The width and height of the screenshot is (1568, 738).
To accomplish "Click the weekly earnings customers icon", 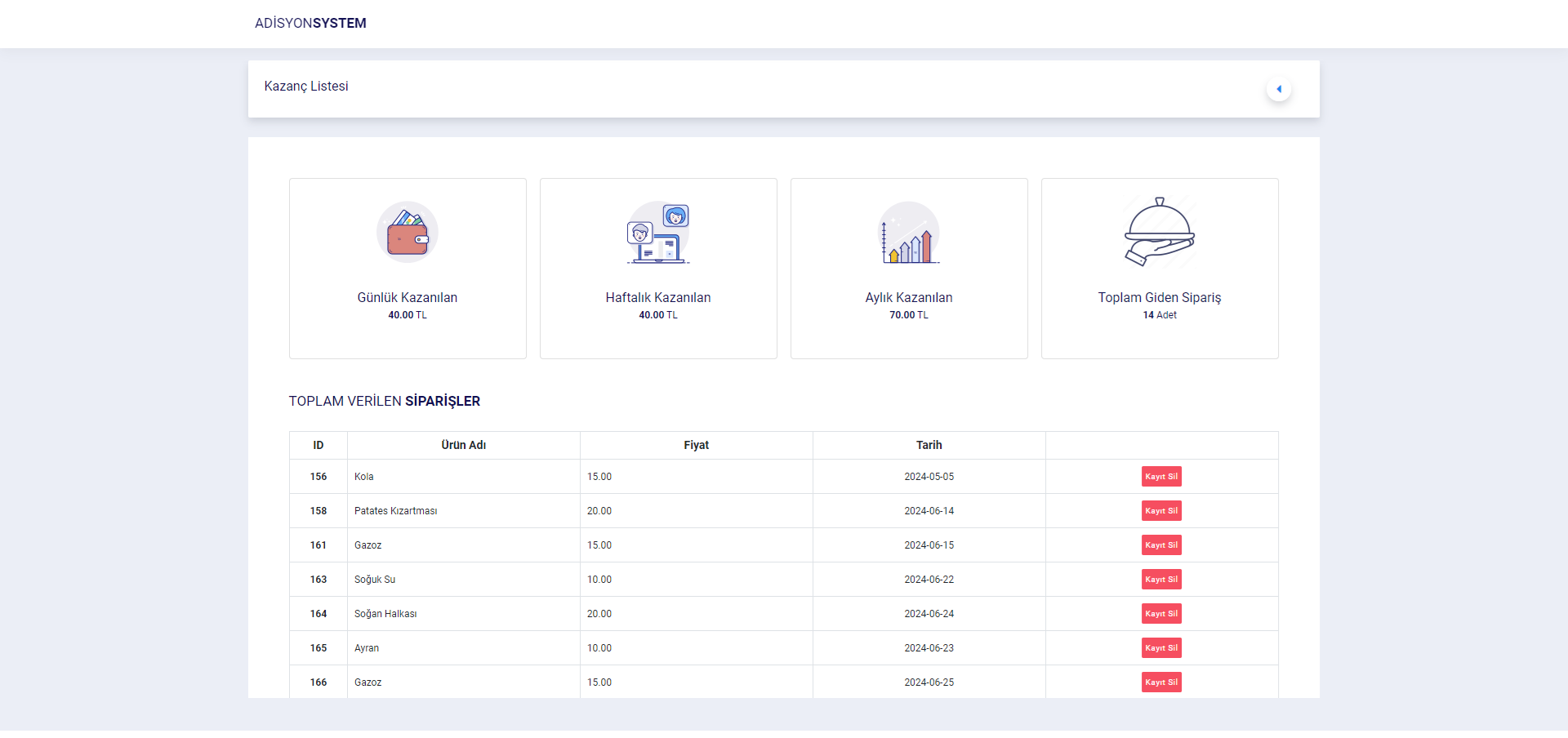I will (658, 233).
